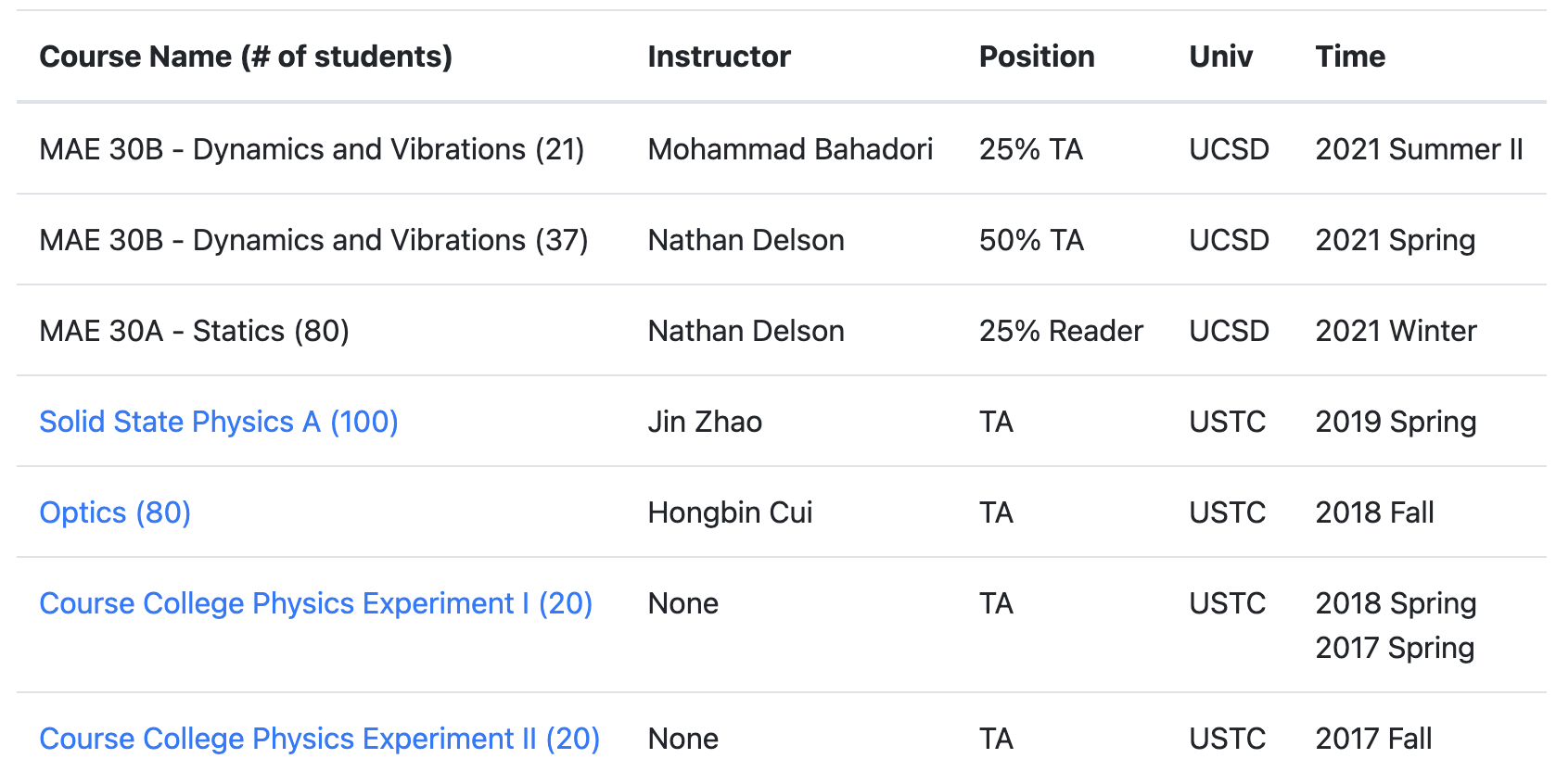The width and height of the screenshot is (1556, 784).
Task: Select MAE 30B Dynamics and Vibrations (21) cell
Action: (312, 149)
